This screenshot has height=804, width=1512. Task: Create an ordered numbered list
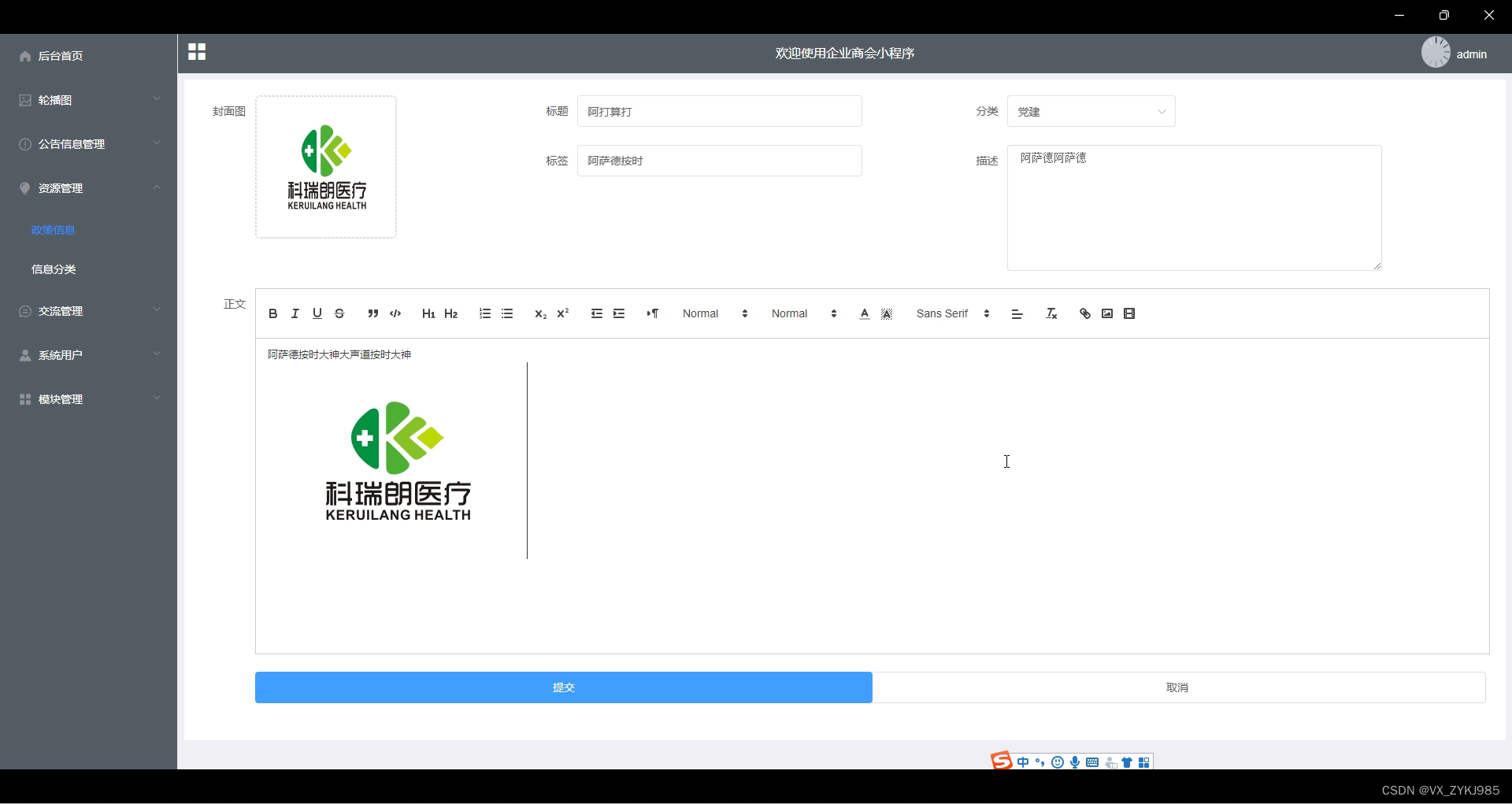[x=484, y=313]
